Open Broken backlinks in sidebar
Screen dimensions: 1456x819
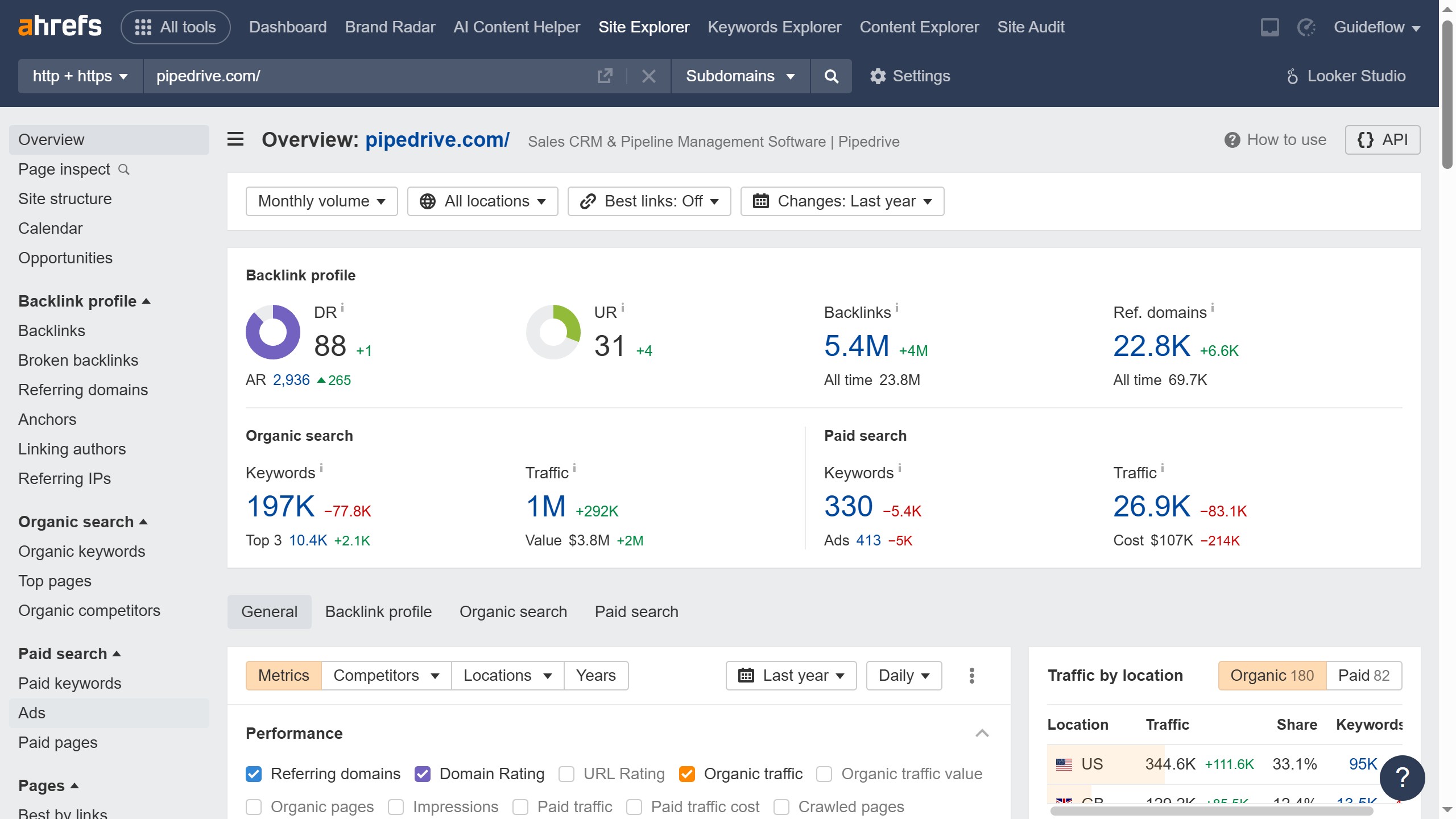click(78, 361)
